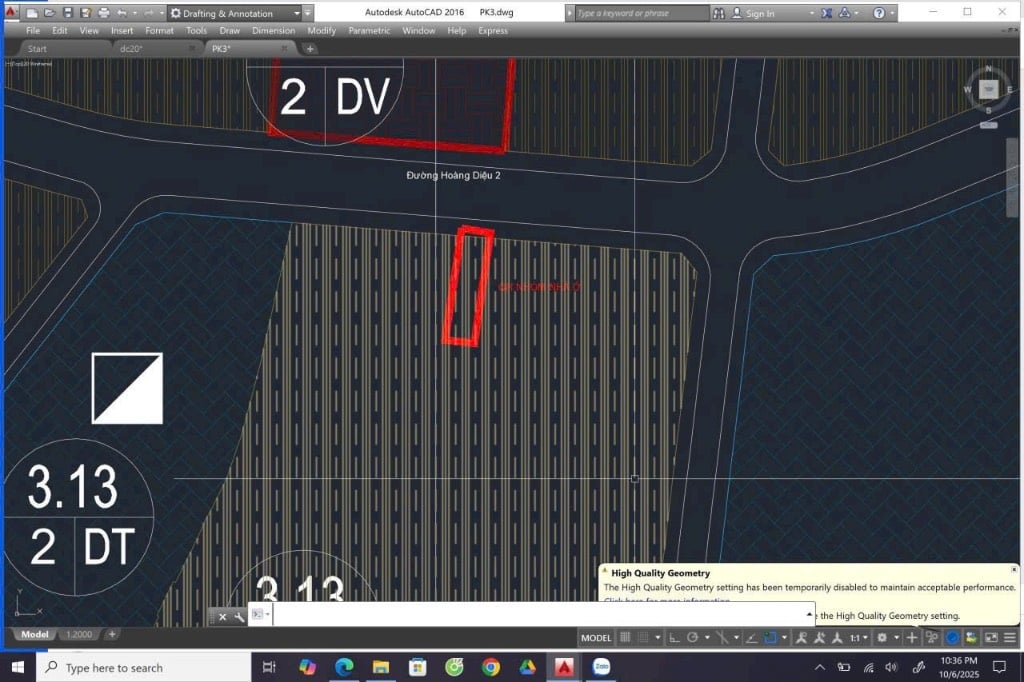Click the ViewCube compass in drawing area
The image size is (1024, 682).
[x=988, y=90]
